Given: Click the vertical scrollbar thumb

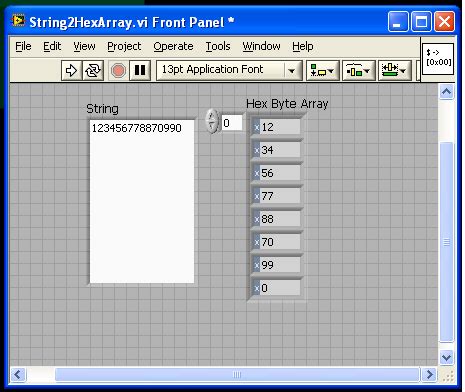Looking at the screenshot, I should tap(446, 242).
